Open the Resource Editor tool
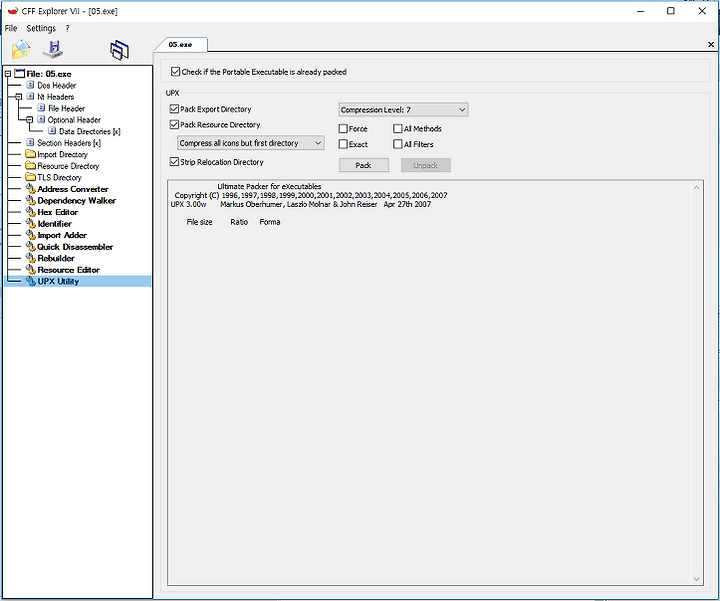The width and height of the screenshot is (720, 601). [x=68, y=270]
